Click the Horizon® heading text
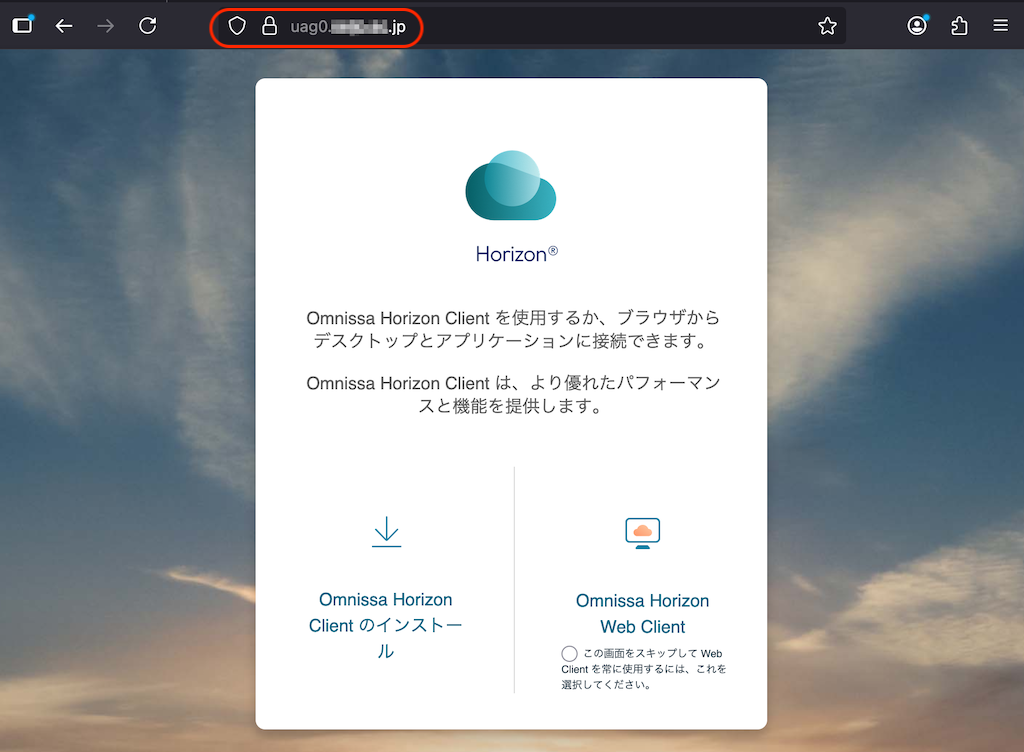The height and width of the screenshot is (752, 1024). [515, 253]
